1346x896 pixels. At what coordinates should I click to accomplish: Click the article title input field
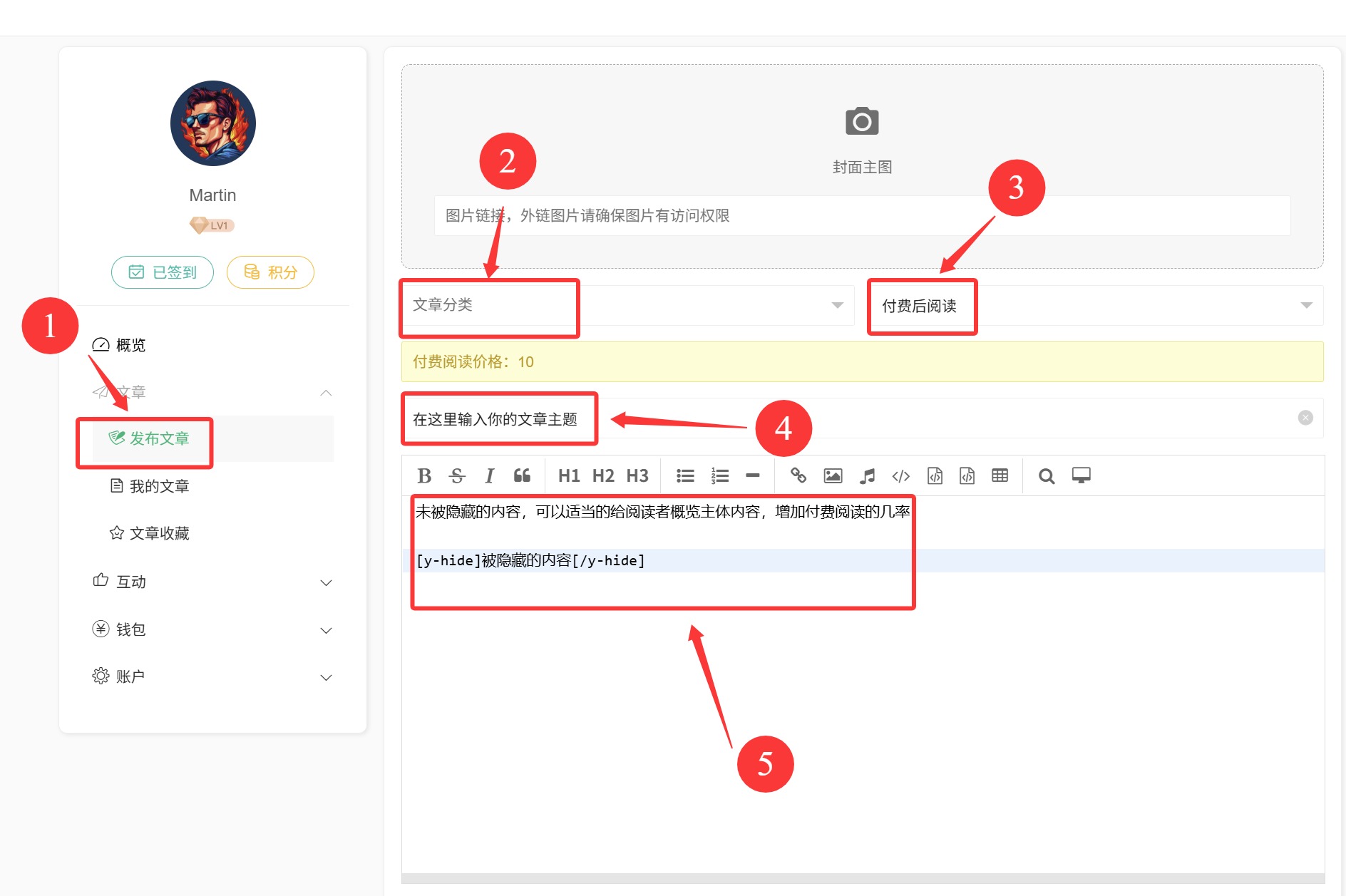[x=862, y=418]
